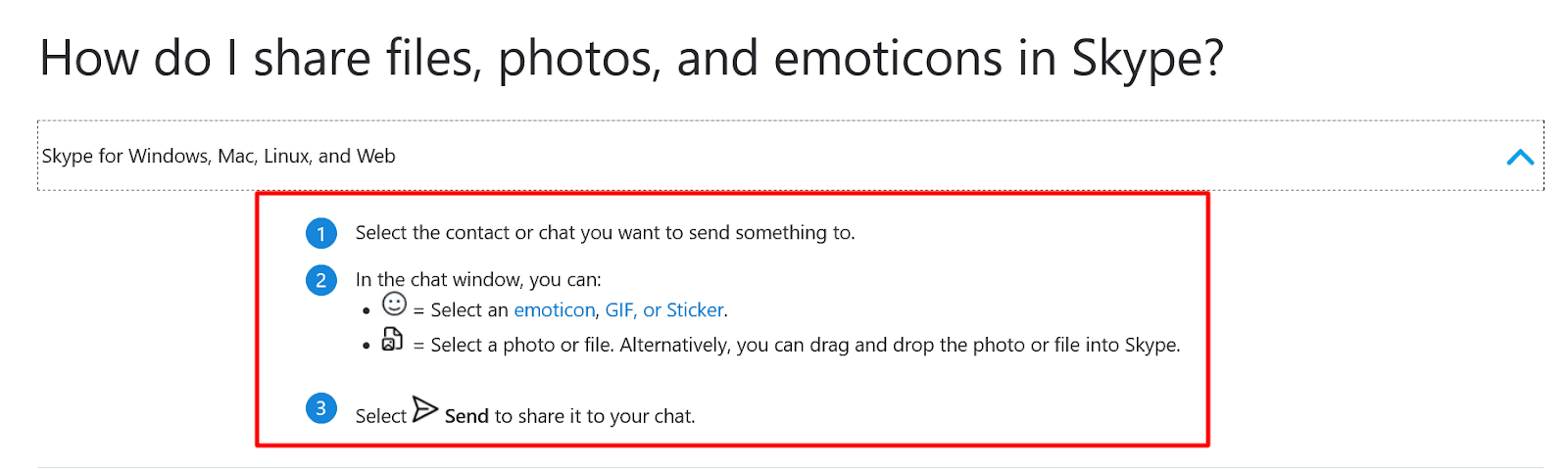
Task: Click the 'Skype for Windows, Mac, Linux, and Web' header
Action: point(219,157)
